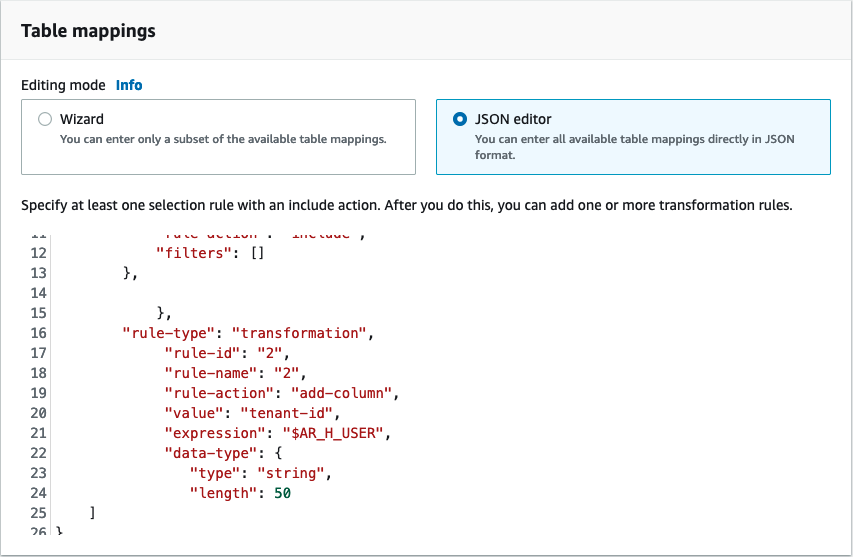Viewport: 853px width, 557px height.
Task: Select the Wizard editing mode radio button
Action: 45,119
